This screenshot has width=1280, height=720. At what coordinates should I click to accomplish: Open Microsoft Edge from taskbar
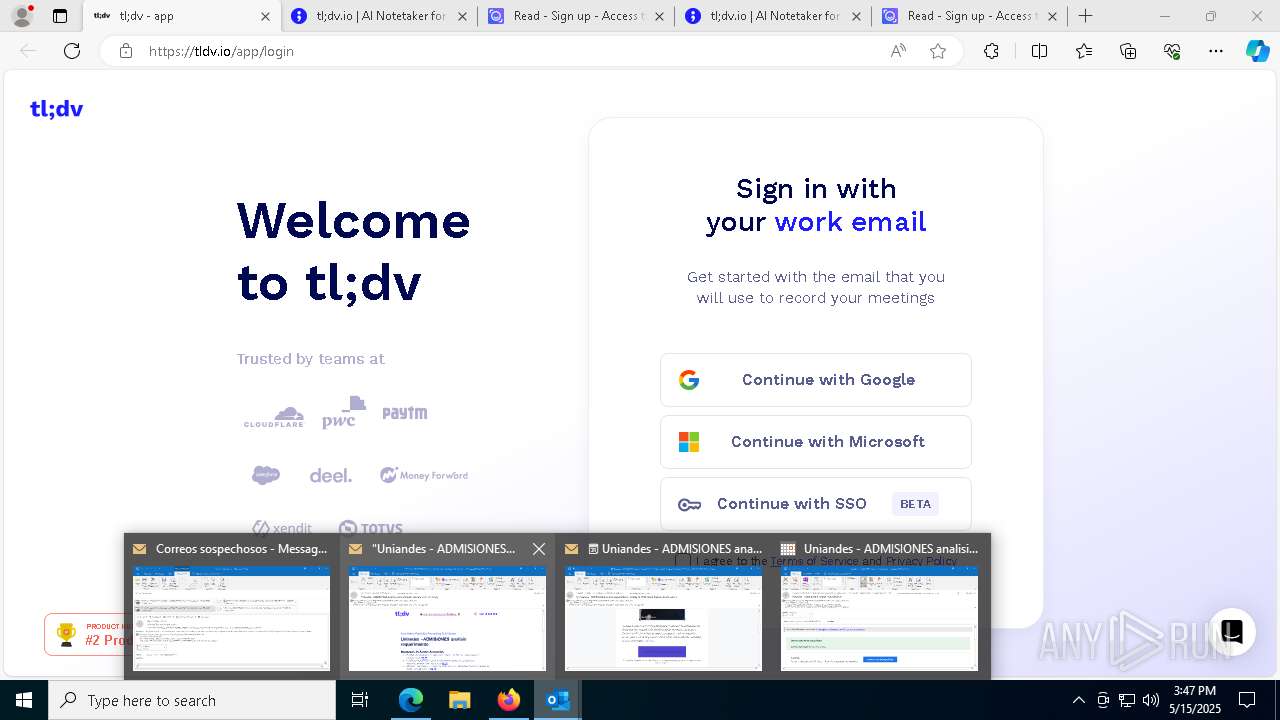coord(411,700)
